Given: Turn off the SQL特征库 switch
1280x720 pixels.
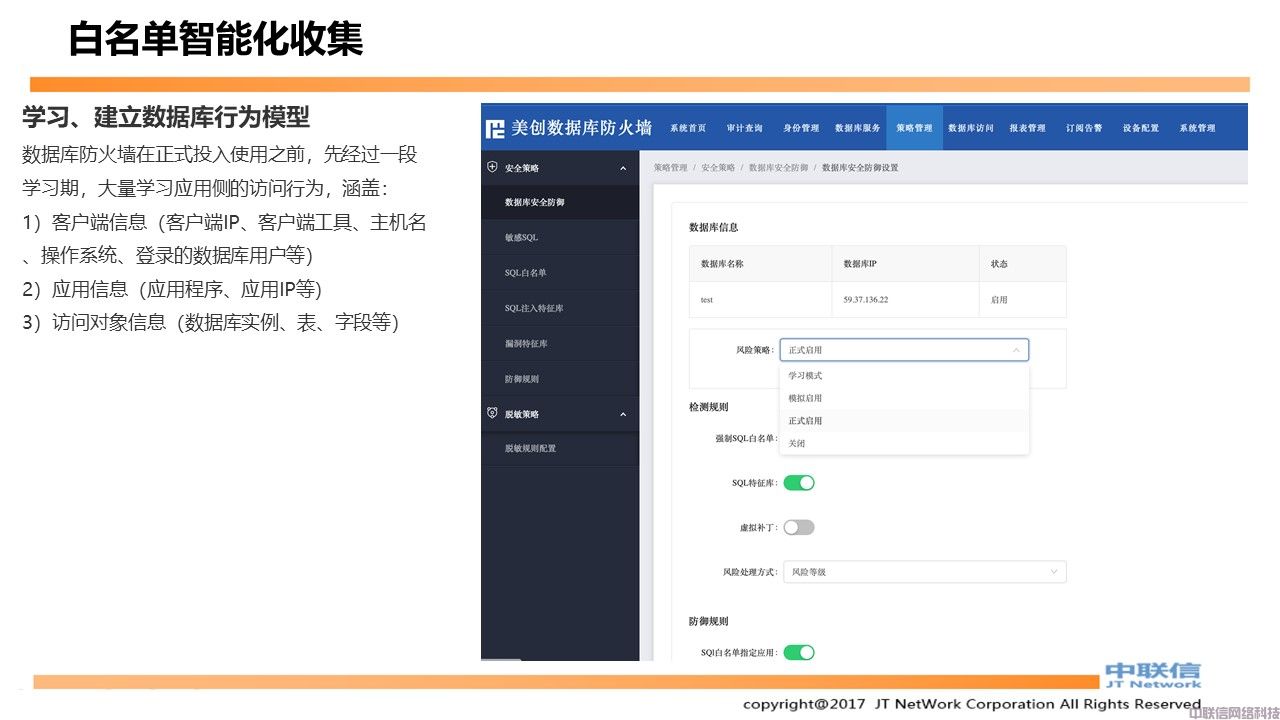Looking at the screenshot, I should 799,483.
